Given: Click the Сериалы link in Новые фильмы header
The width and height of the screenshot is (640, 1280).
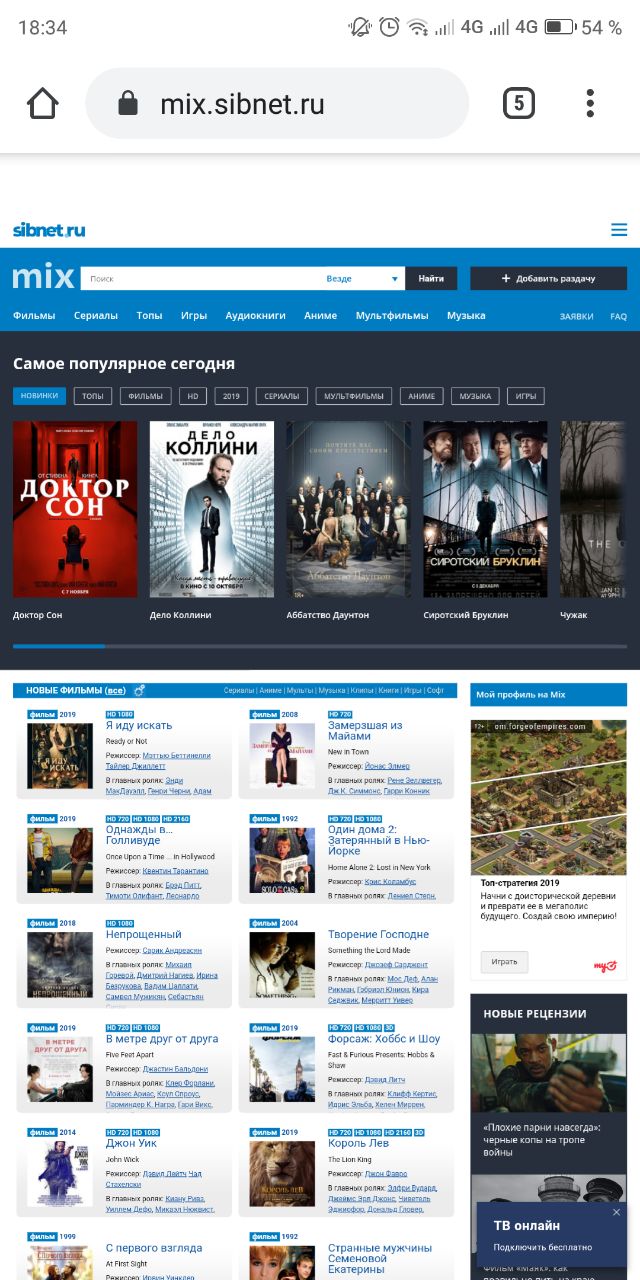Looking at the screenshot, I should pyautogui.click(x=239, y=691).
